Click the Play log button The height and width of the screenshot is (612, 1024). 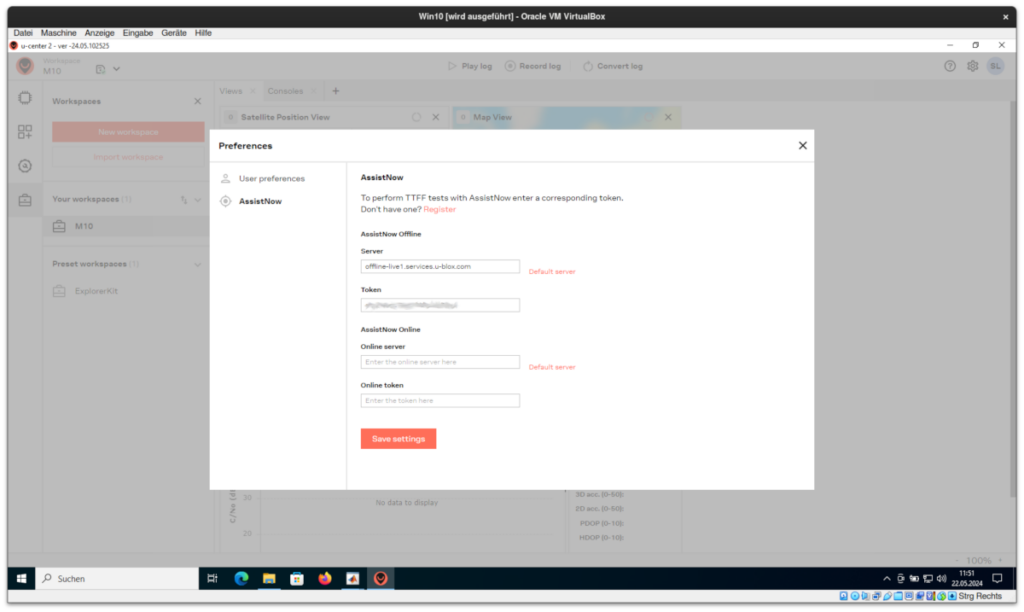pos(470,66)
